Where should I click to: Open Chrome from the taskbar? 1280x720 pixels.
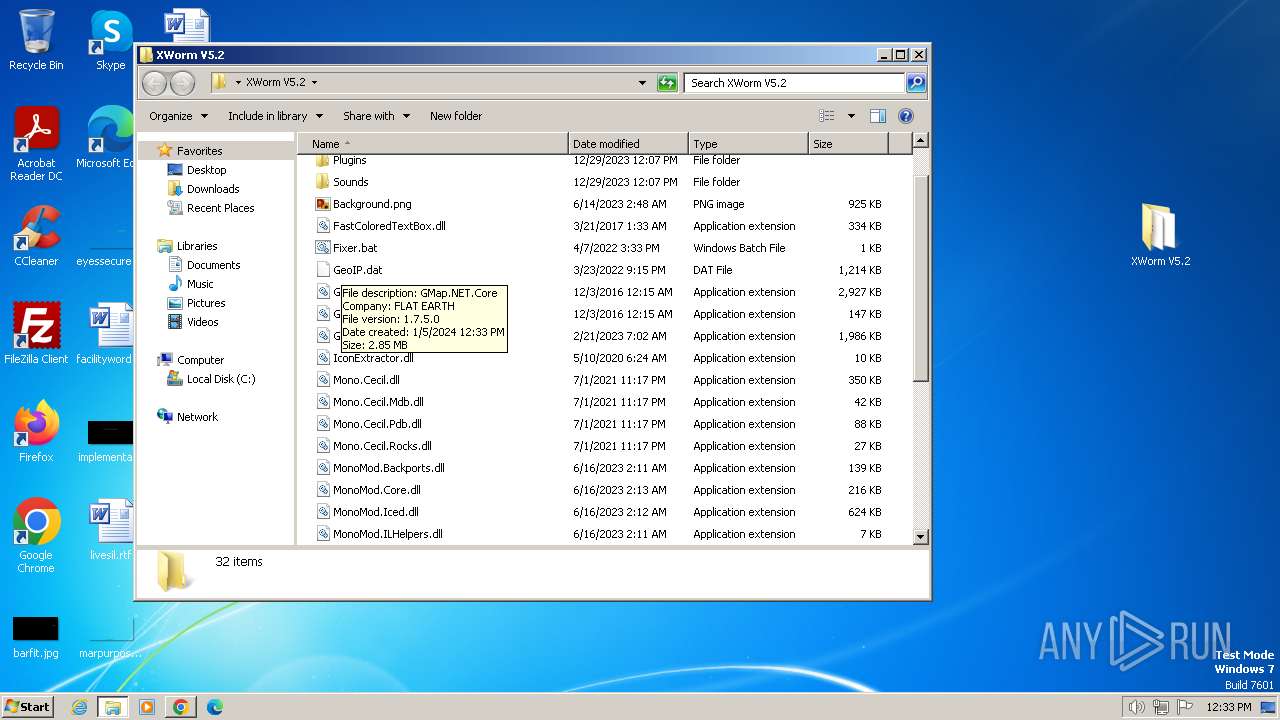(181, 707)
